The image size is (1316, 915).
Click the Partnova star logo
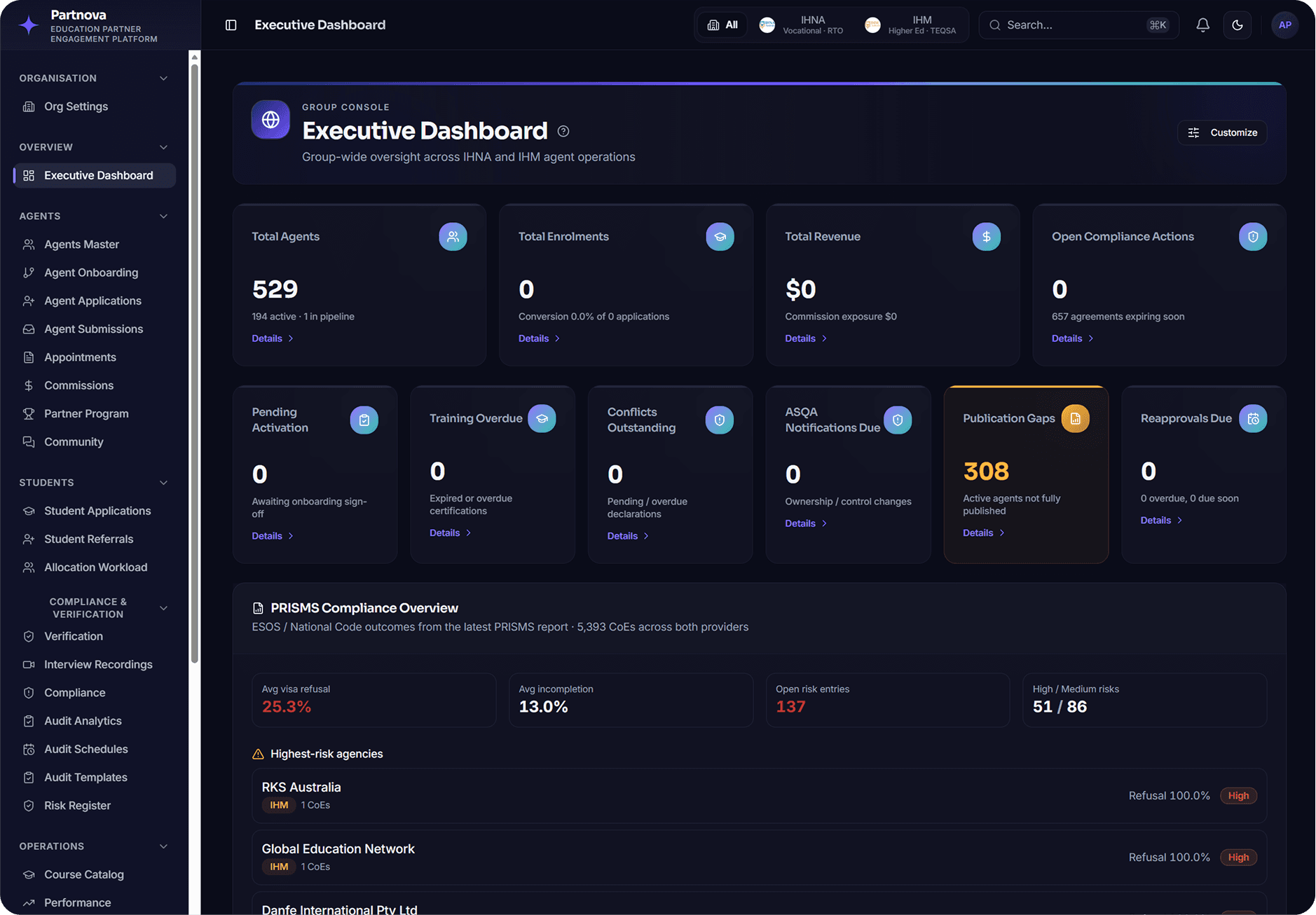pyautogui.click(x=29, y=26)
